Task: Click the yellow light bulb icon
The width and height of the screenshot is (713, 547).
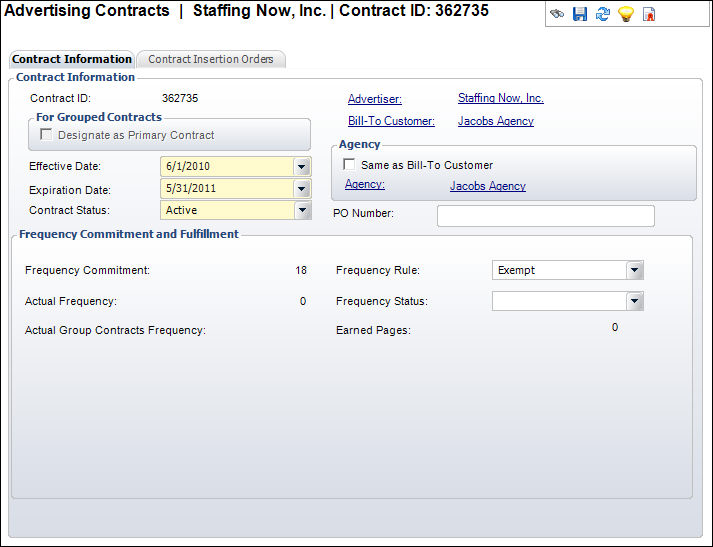Action: point(626,15)
